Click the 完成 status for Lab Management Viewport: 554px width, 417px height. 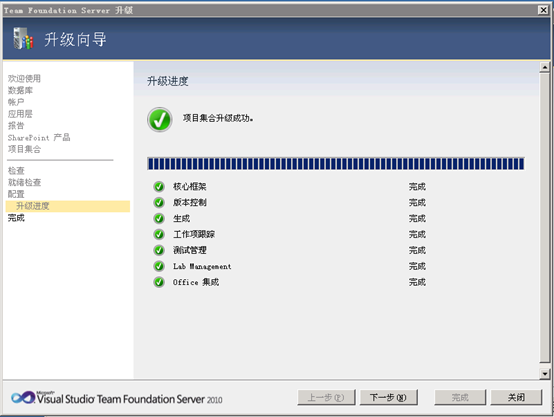pos(417,266)
